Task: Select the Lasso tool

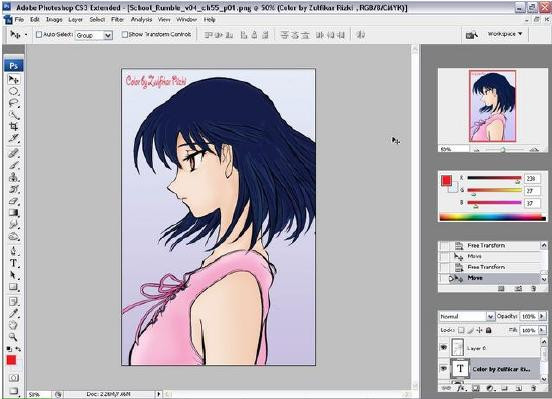Action: [x=14, y=103]
